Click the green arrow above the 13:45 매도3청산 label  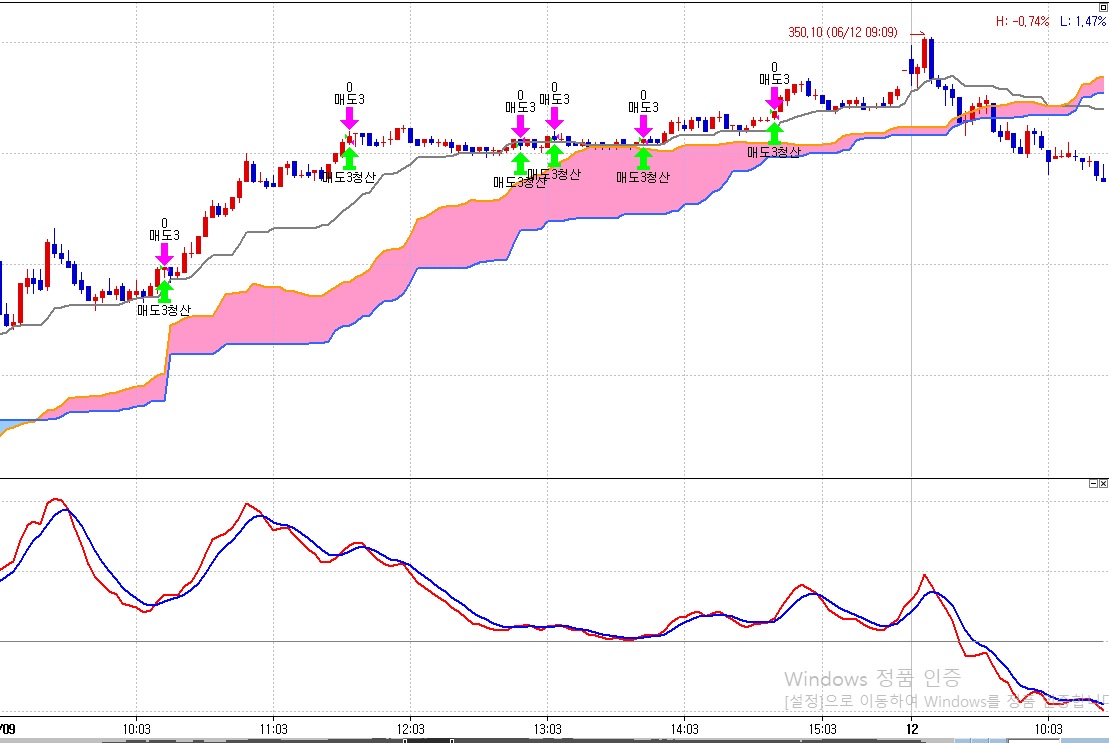click(643, 158)
